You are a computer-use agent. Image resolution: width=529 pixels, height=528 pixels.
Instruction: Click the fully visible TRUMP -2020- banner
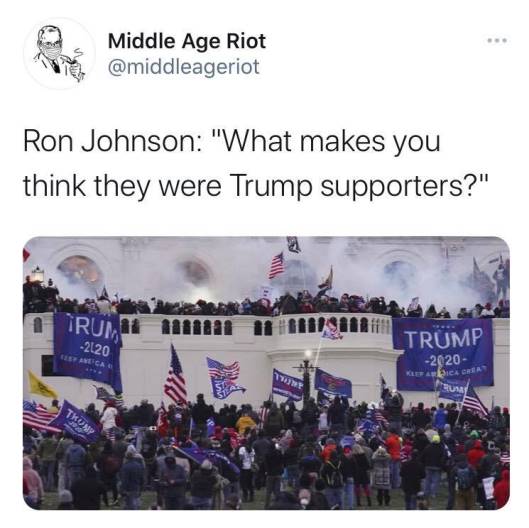click(444, 352)
